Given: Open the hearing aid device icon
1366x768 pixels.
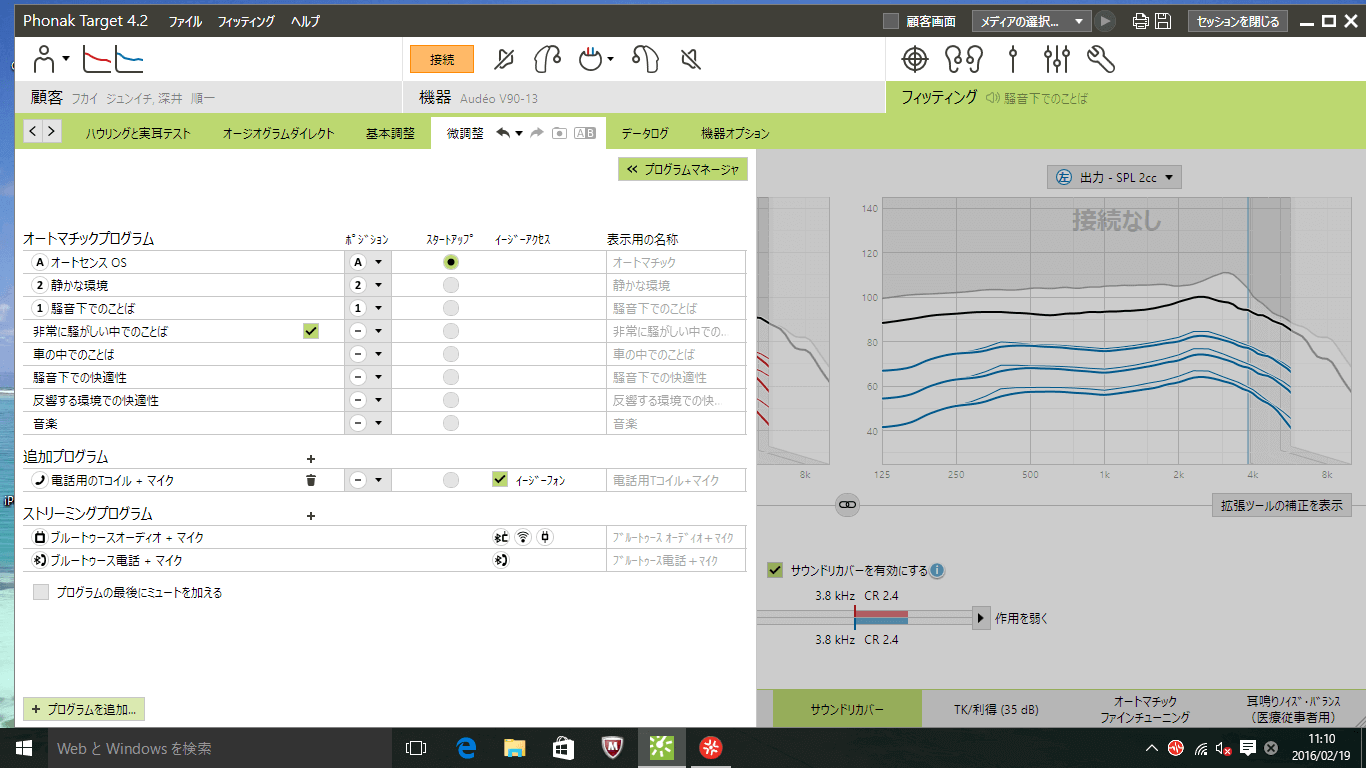Looking at the screenshot, I should (x=646, y=60).
